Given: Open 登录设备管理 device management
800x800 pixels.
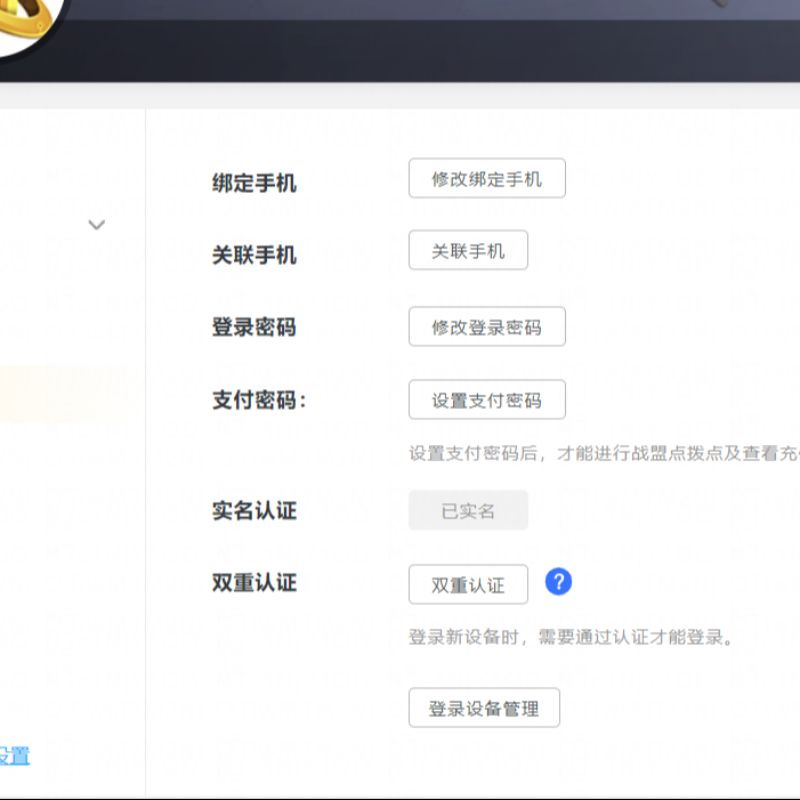Looking at the screenshot, I should click(484, 708).
